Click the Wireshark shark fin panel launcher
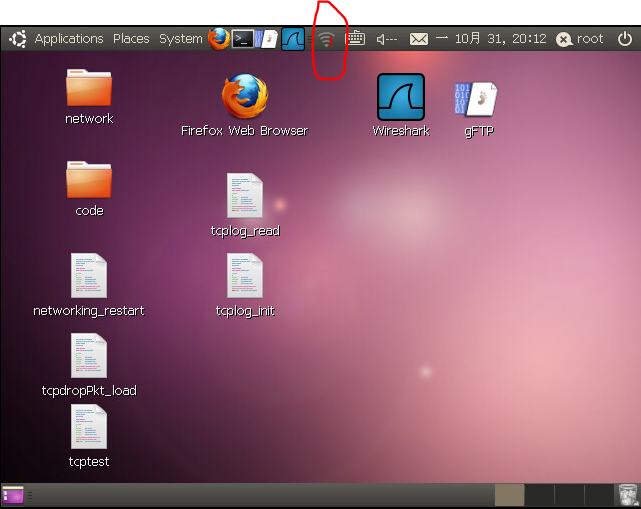The height and width of the screenshot is (509, 641). tap(292, 39)
